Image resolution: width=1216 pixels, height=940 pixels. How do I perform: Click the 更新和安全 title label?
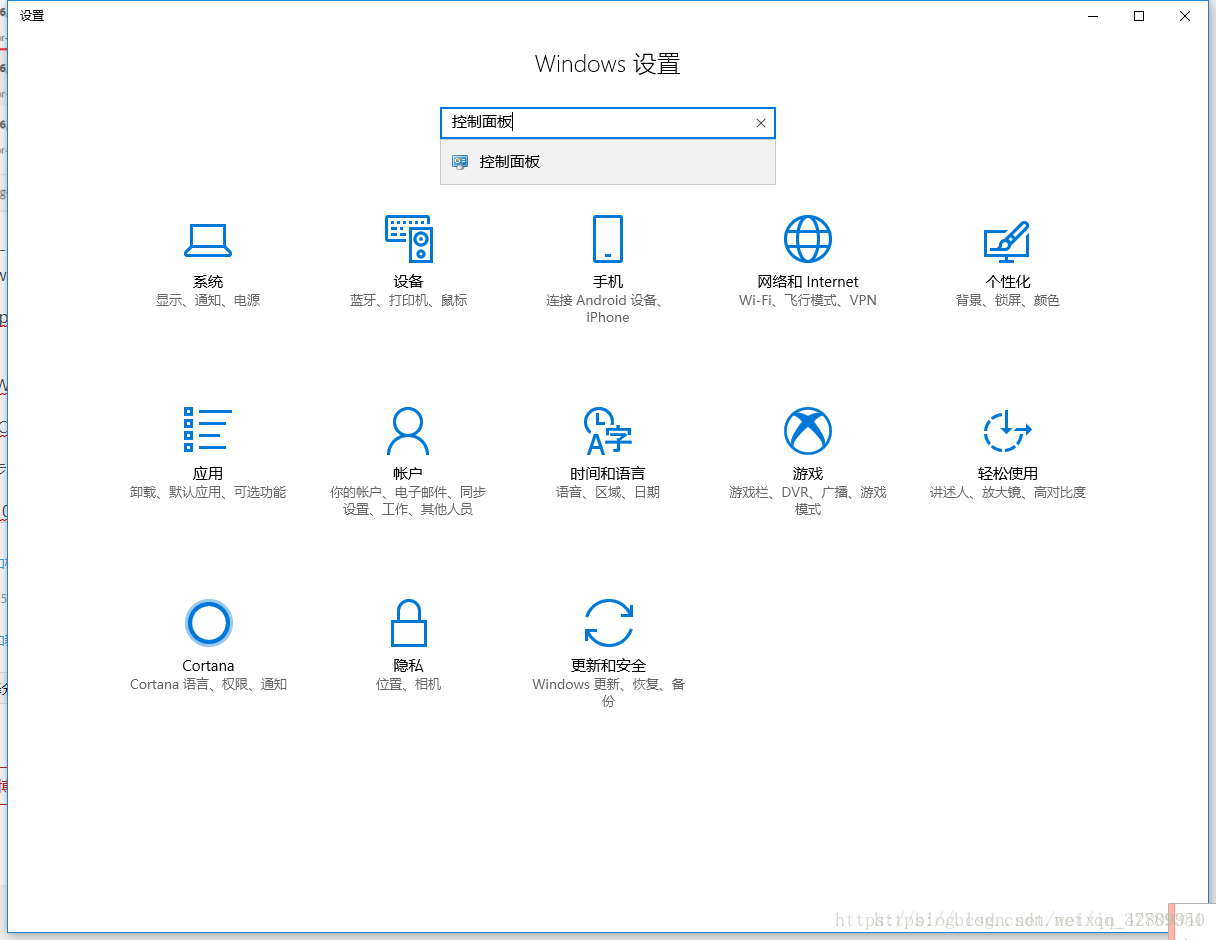[x=608, y=666]
